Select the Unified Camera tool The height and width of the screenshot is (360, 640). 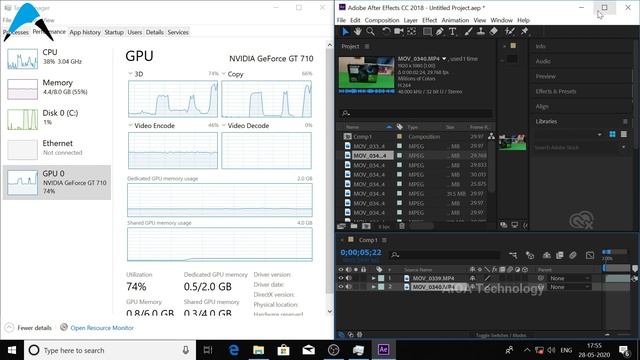[x=399, y=31]
